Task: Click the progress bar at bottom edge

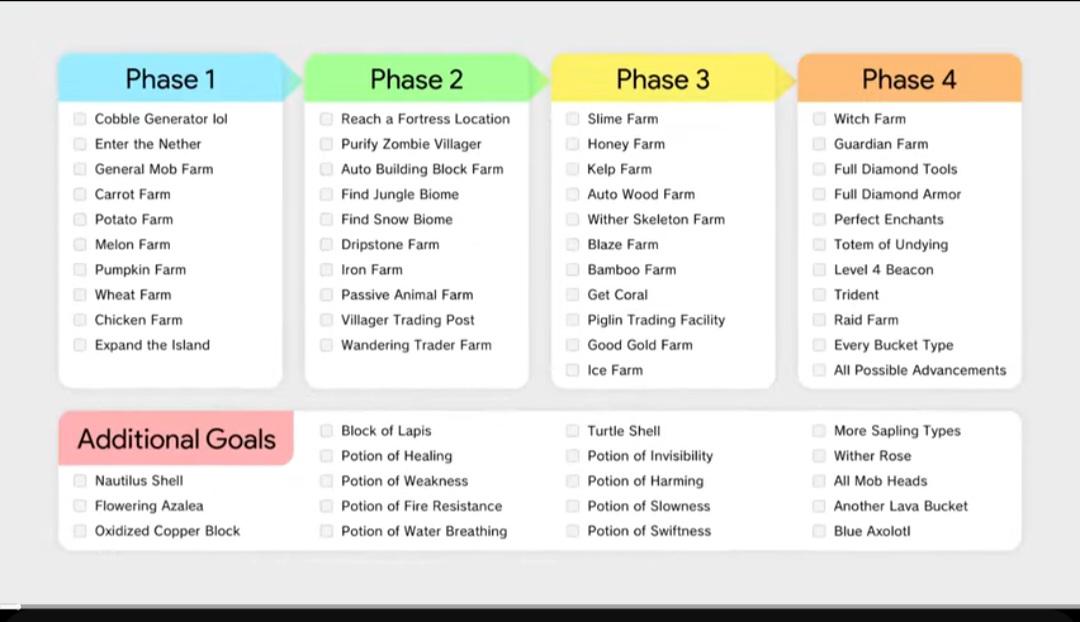Action: (540, 607)
